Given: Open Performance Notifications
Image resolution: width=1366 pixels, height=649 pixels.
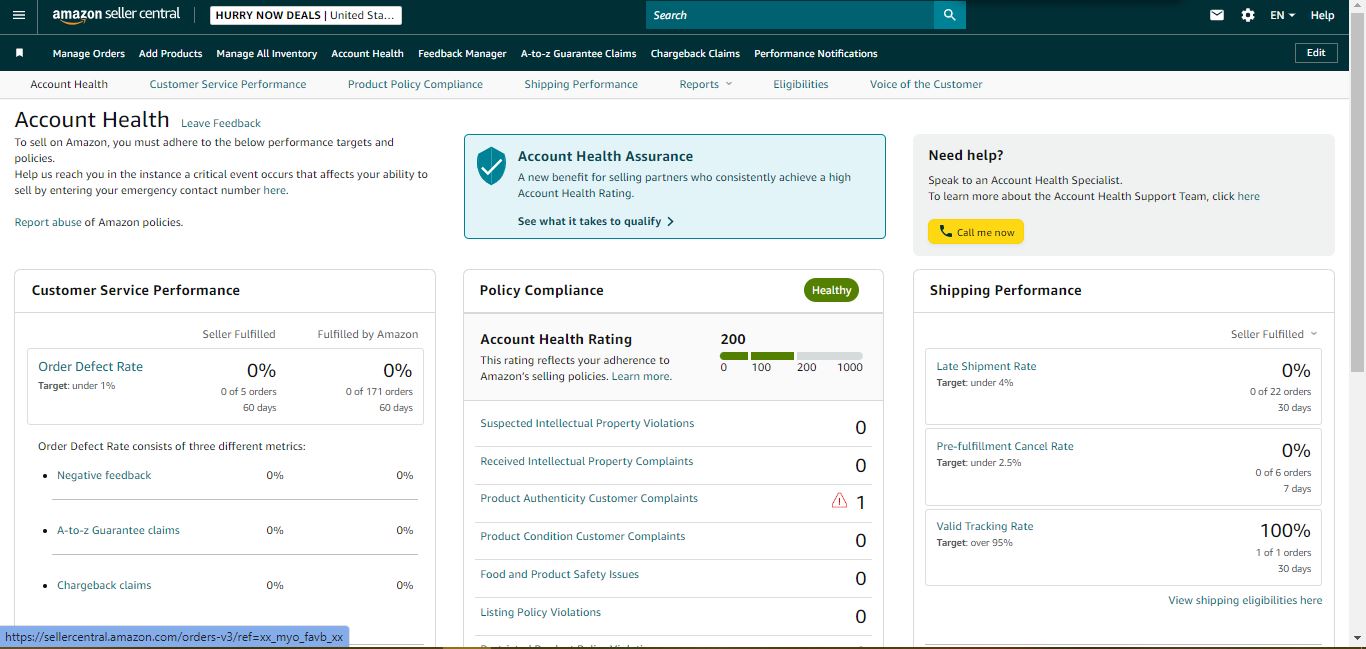Looking at the screenshot, I should tap(816, 53).
